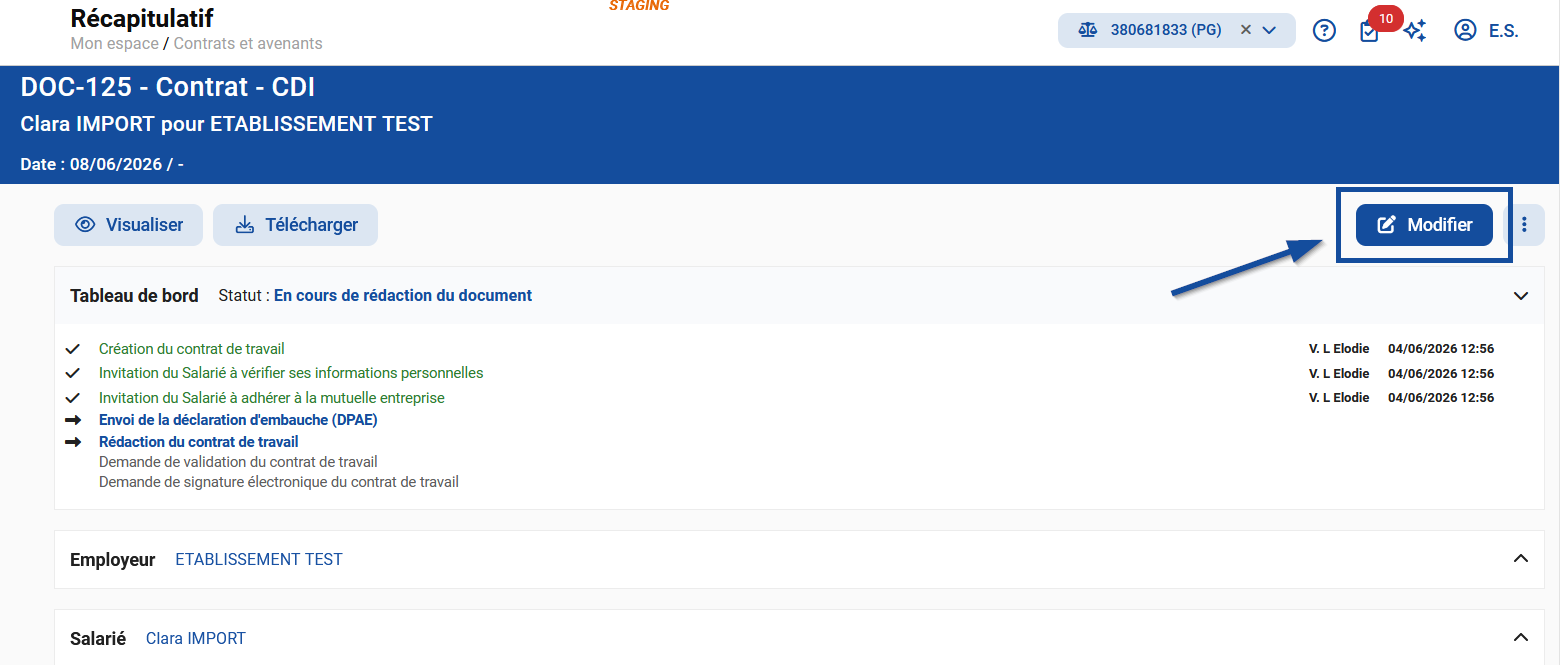Click the Modifier button
1560x665 pixels.
pos(1424,225)
